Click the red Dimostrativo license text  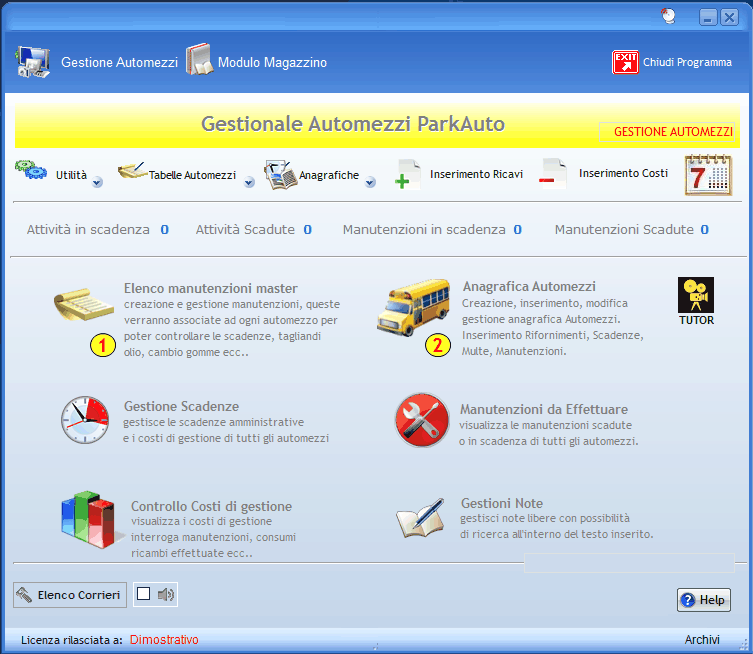click(164, 640)
